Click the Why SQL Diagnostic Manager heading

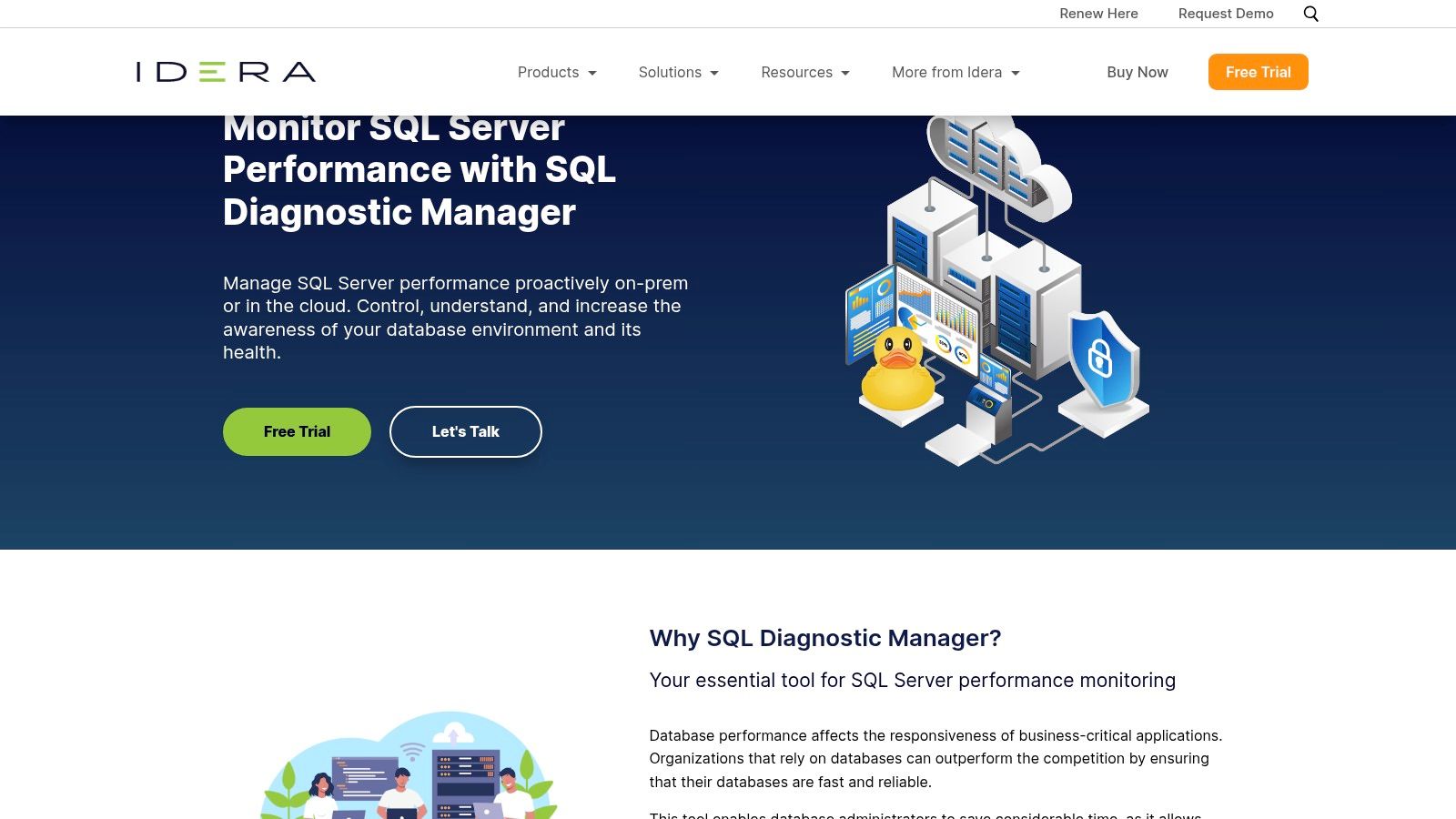tap(824, 638)
